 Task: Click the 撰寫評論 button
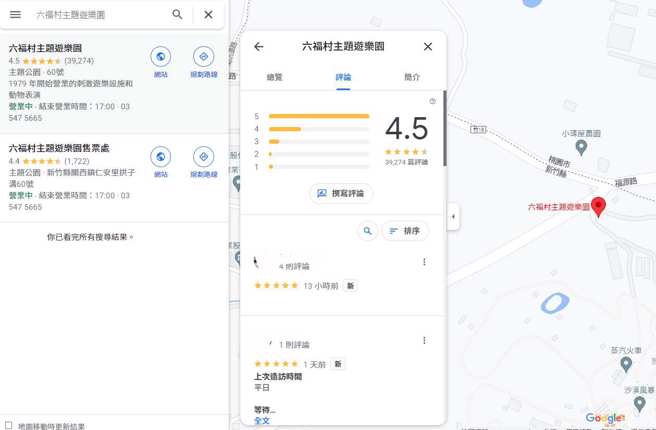(x=341, y=193)
